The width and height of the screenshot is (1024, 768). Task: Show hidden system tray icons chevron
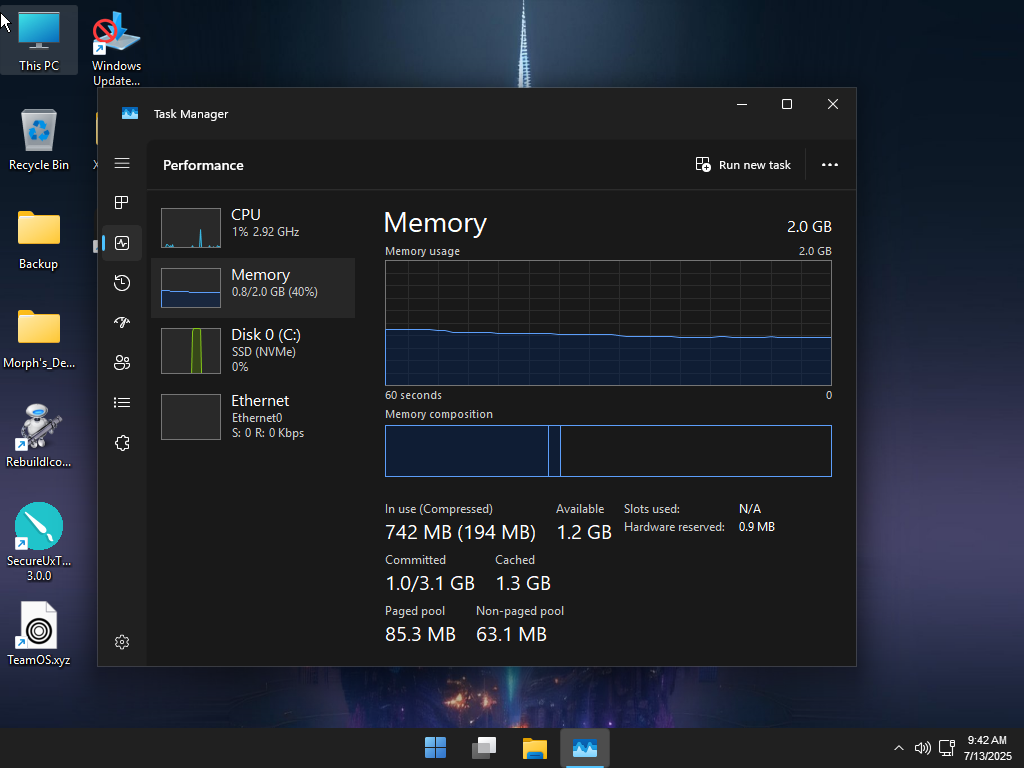pyautogui.click(x=899, y=748)
